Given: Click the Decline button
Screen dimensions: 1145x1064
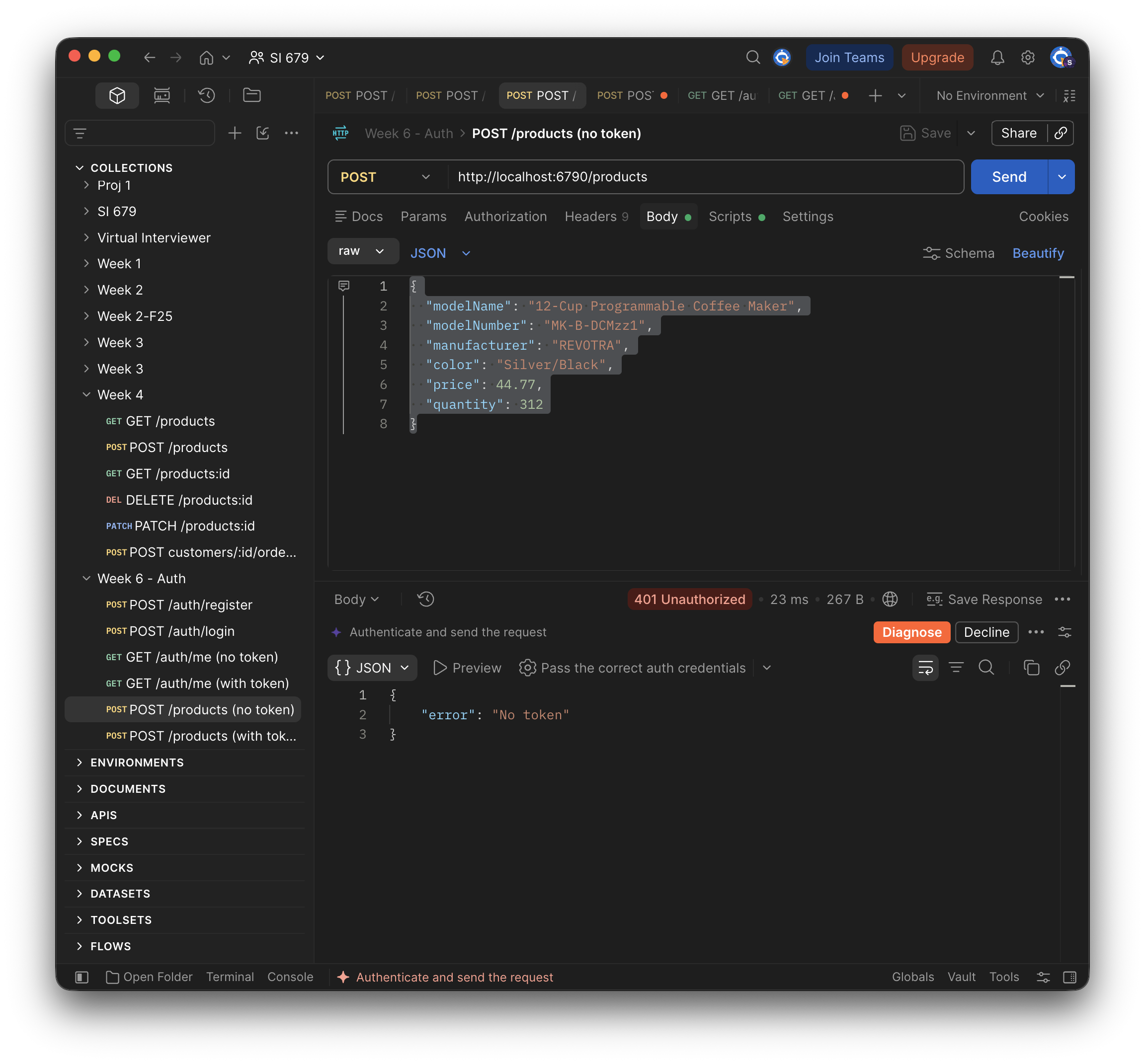Looking at the screenshot, I should 986,632.
